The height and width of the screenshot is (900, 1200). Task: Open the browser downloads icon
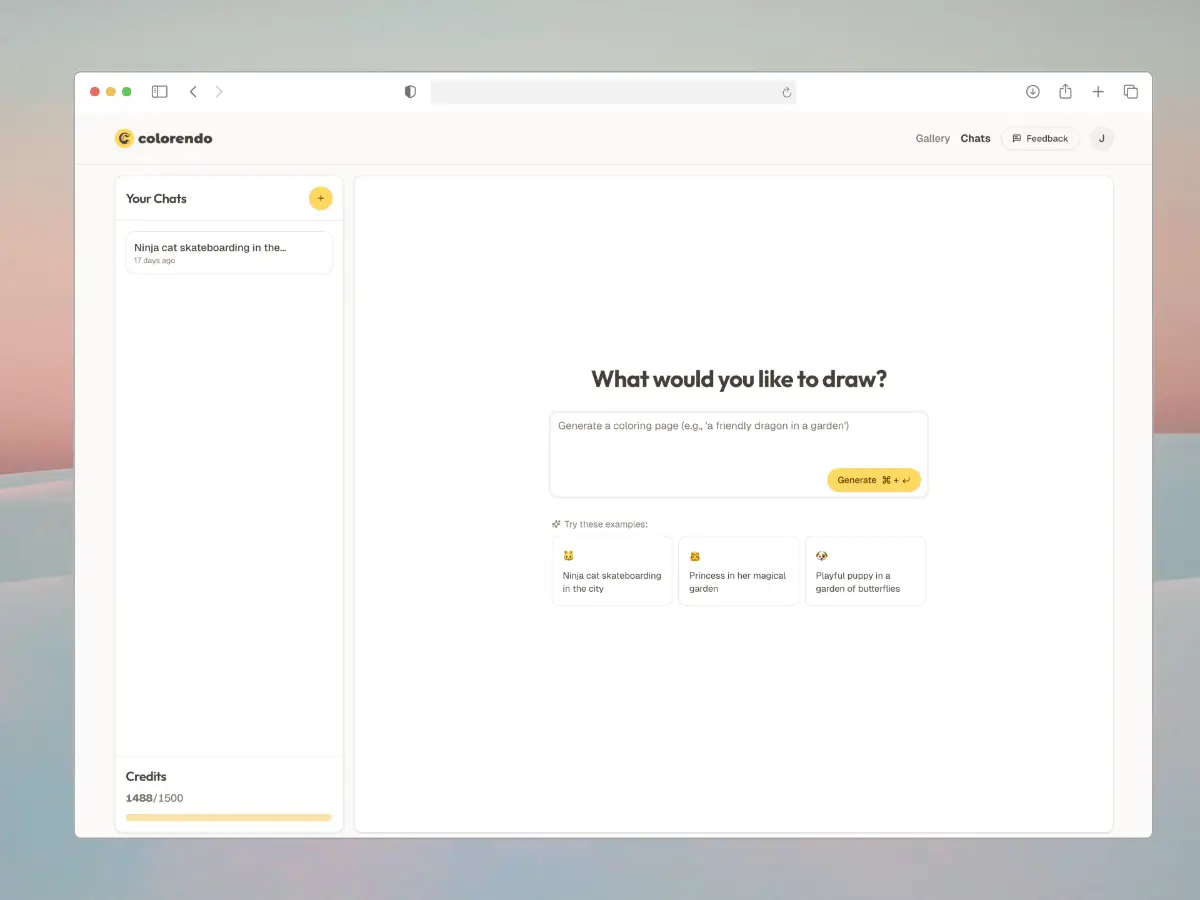click(1033, 92)
